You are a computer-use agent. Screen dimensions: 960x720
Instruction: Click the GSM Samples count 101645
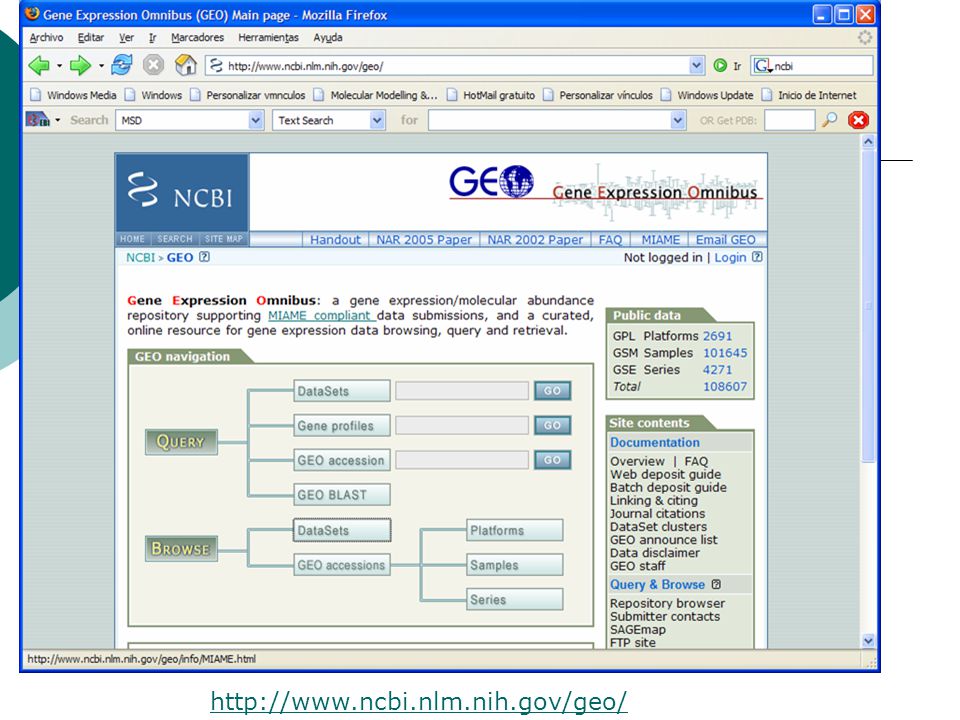(725, 353)
